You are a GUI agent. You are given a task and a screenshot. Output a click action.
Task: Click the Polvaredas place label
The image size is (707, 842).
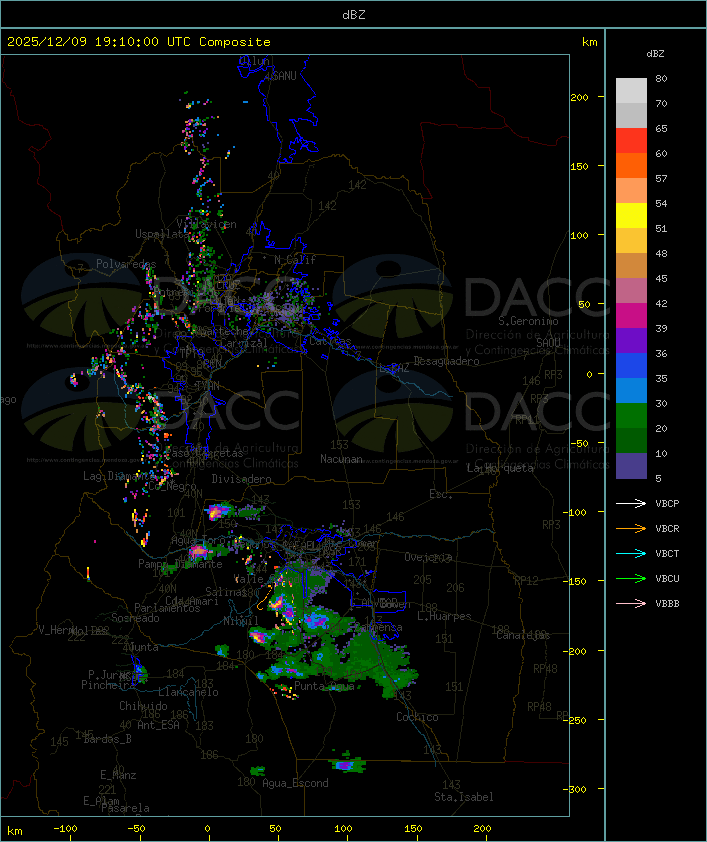point(126,264)
